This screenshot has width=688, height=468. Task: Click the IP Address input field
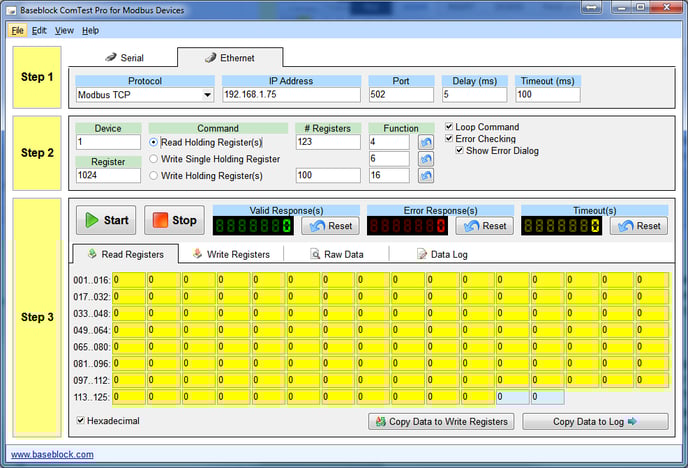pos(291,95)
